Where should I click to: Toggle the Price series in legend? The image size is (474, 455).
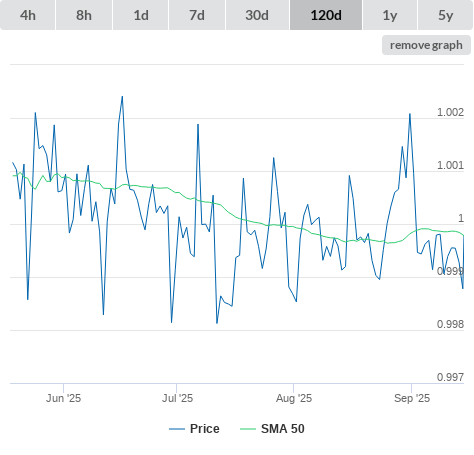204,429
